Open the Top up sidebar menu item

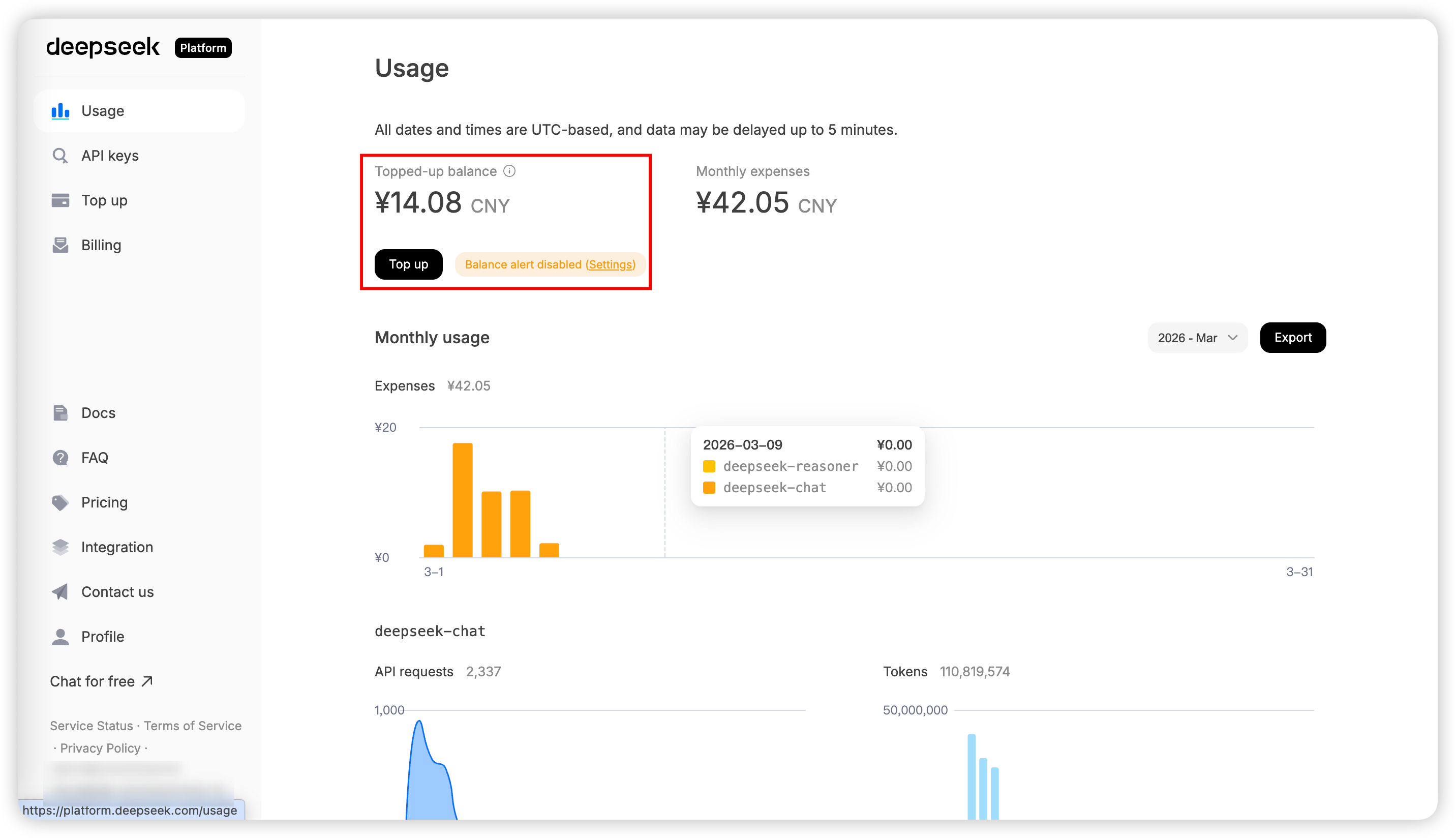[x=104, y=200]
